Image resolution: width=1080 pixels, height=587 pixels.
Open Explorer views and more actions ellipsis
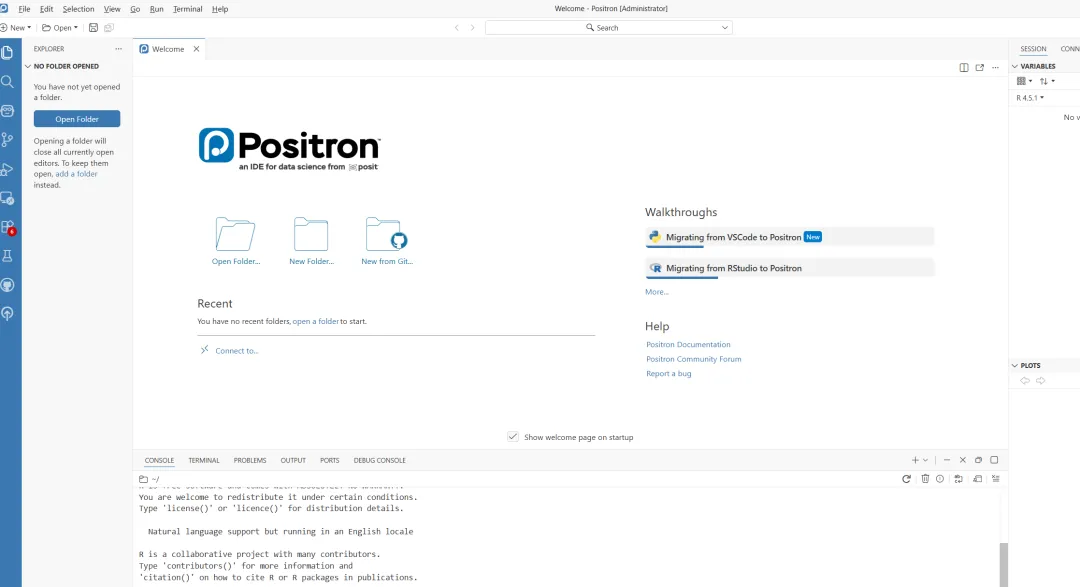click(x=118, y=49)
